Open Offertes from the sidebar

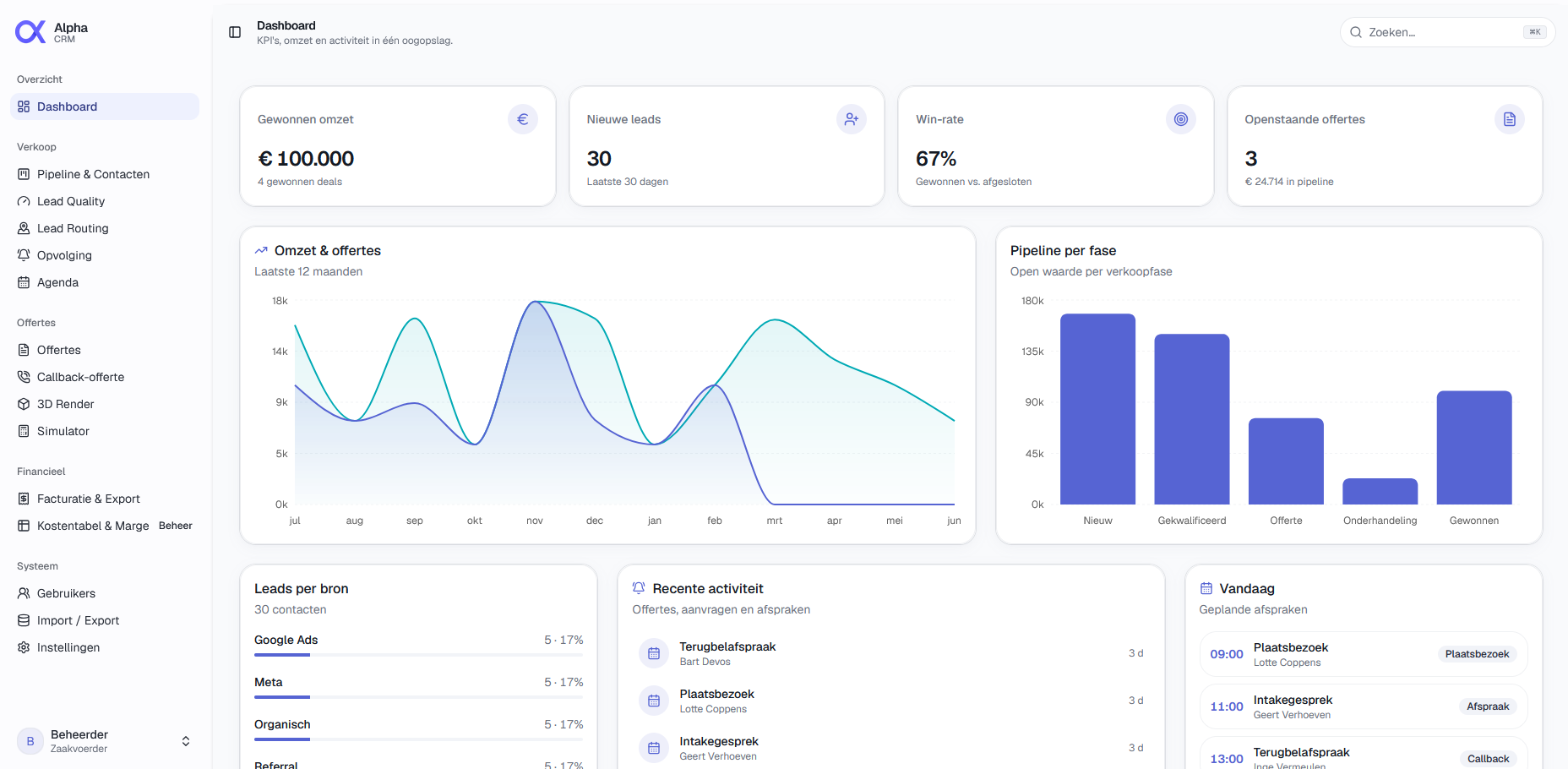pos(105,350)
